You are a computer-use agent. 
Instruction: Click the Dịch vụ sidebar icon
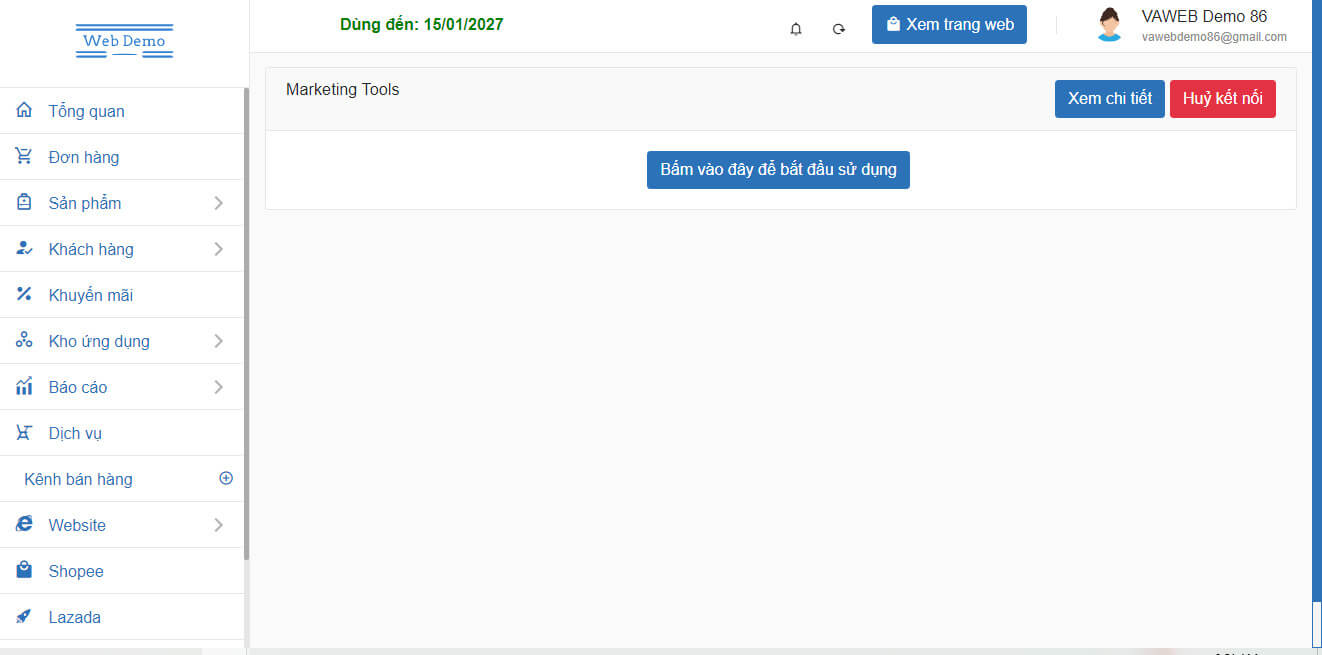(25, 433)
